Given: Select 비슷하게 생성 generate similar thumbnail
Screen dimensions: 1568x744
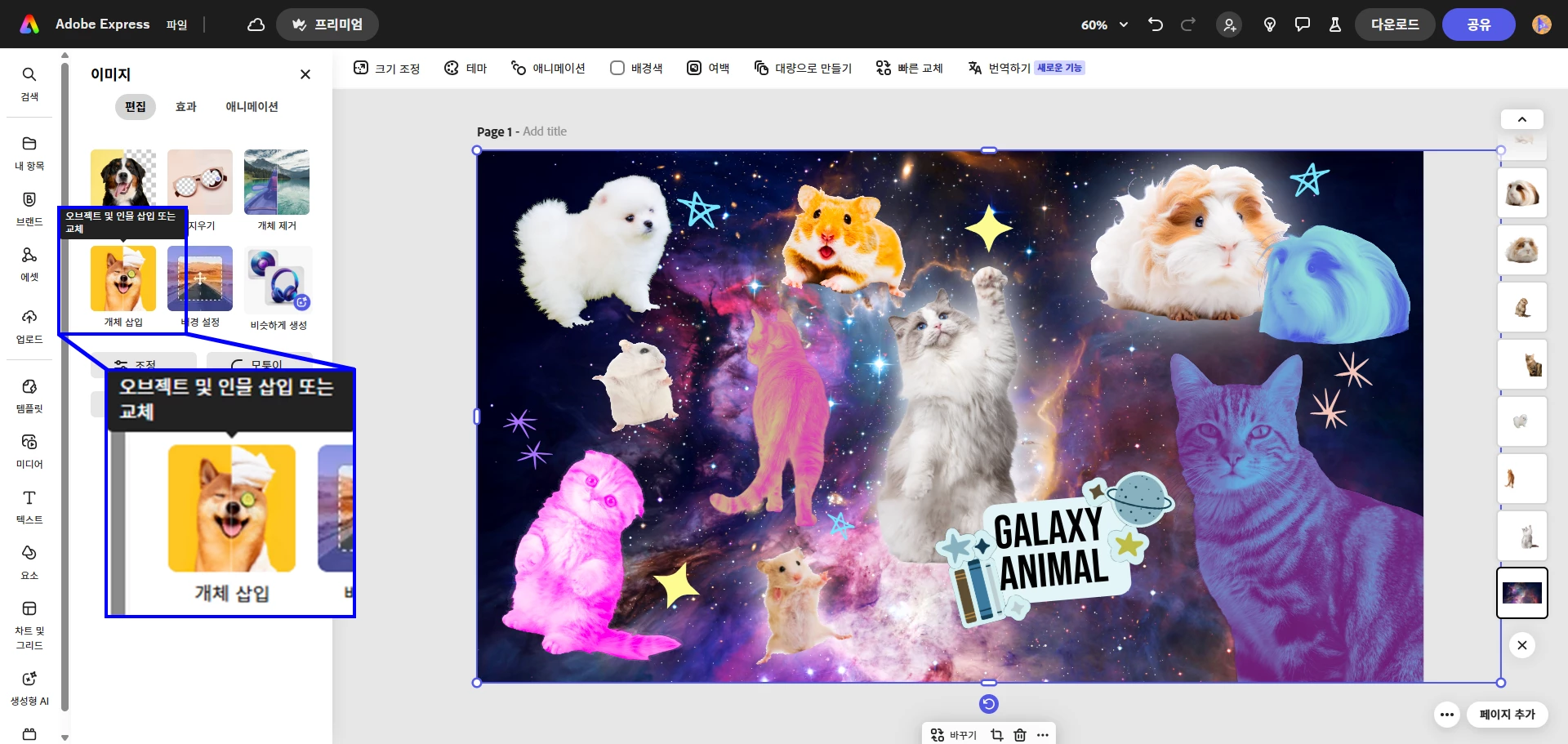Looking at the screenshot, I should [x=278, y=280].
